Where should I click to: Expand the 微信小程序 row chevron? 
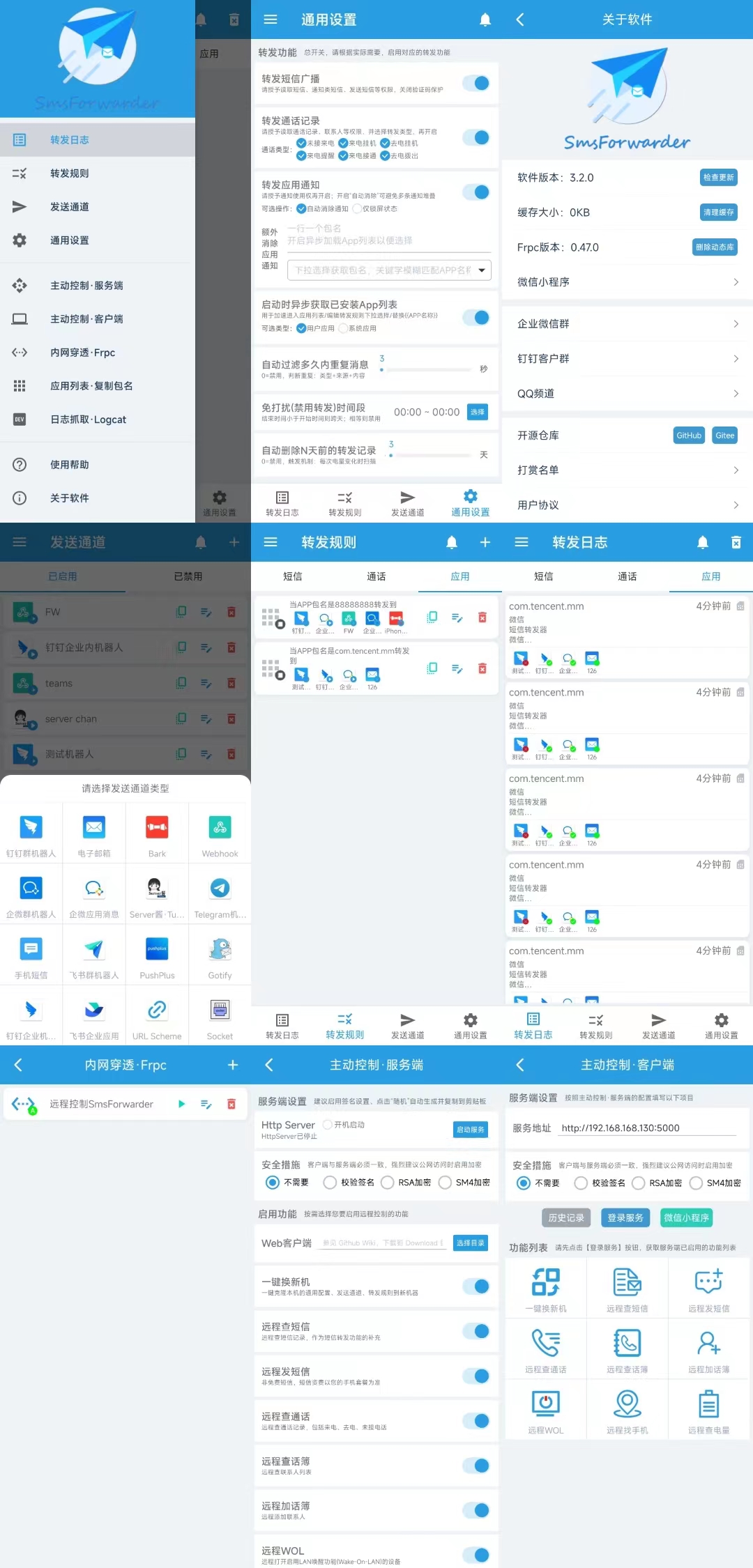736,282
